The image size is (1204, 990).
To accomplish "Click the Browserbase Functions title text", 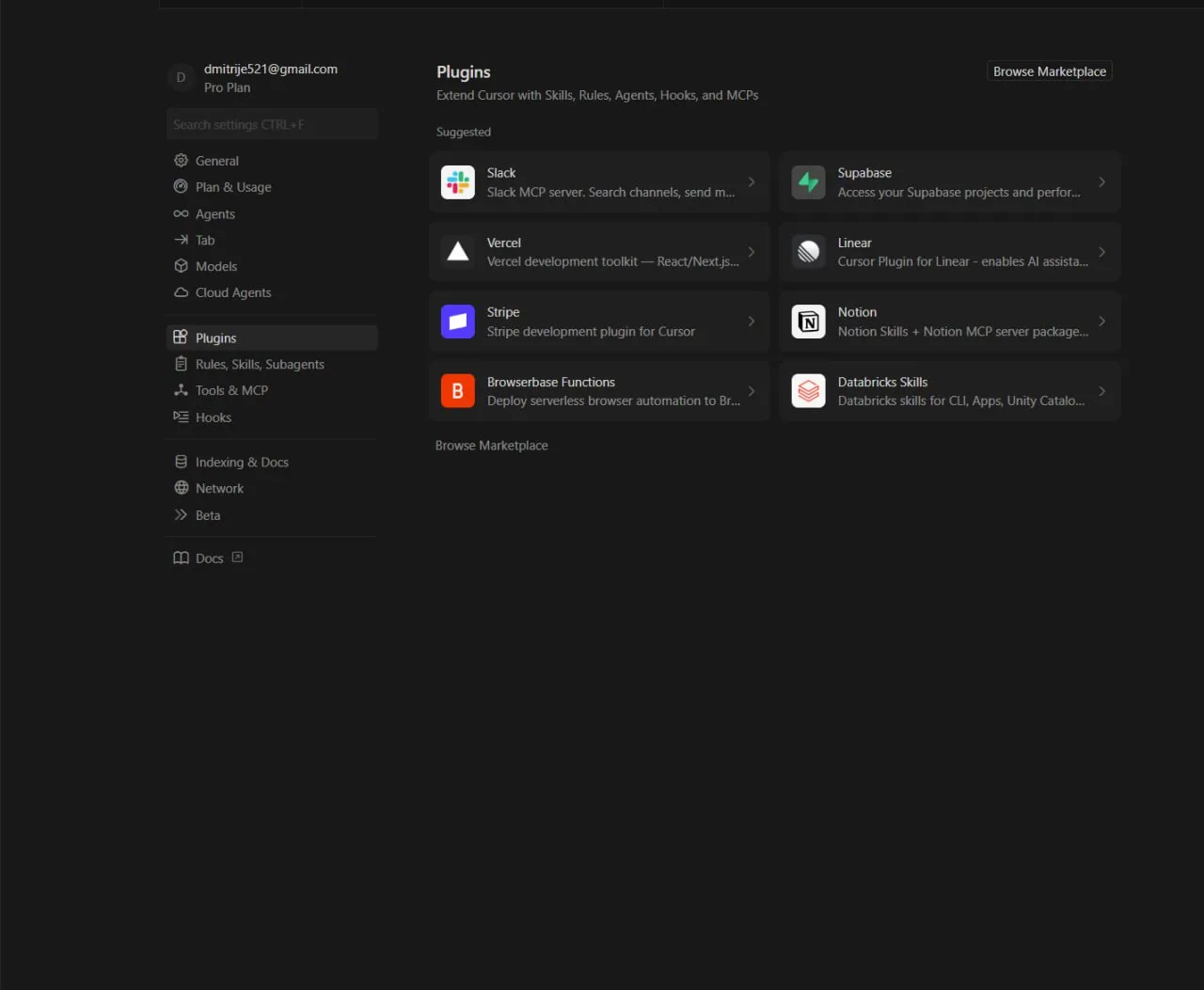I will tap(551, 382).
